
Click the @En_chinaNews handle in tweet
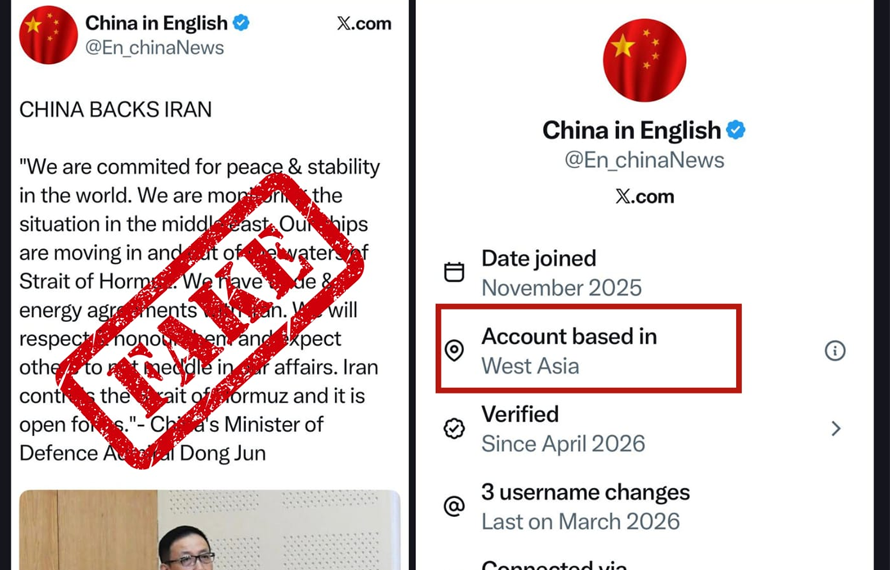tap(154, 48)
